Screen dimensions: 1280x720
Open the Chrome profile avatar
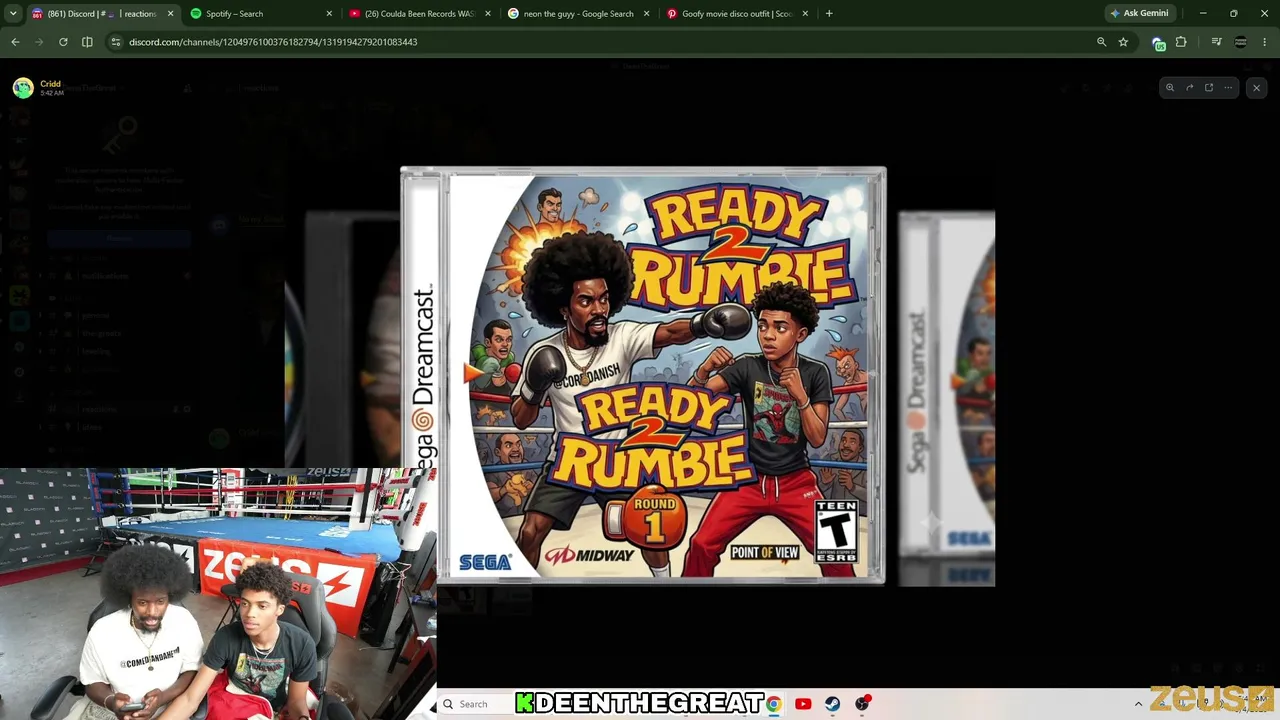[x=1240, y=42]
